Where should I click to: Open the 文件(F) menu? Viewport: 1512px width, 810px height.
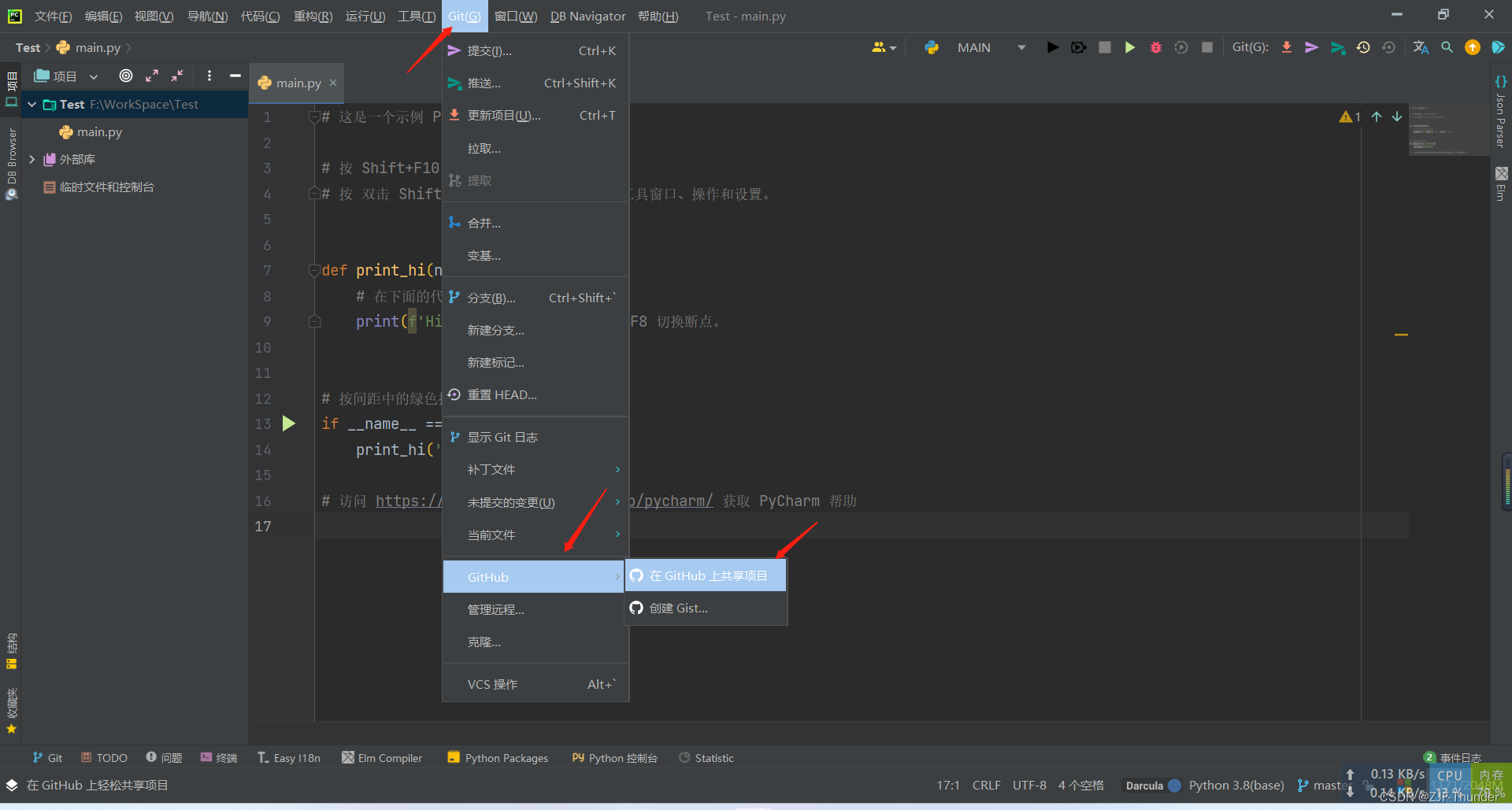click(x=53, y=16)
